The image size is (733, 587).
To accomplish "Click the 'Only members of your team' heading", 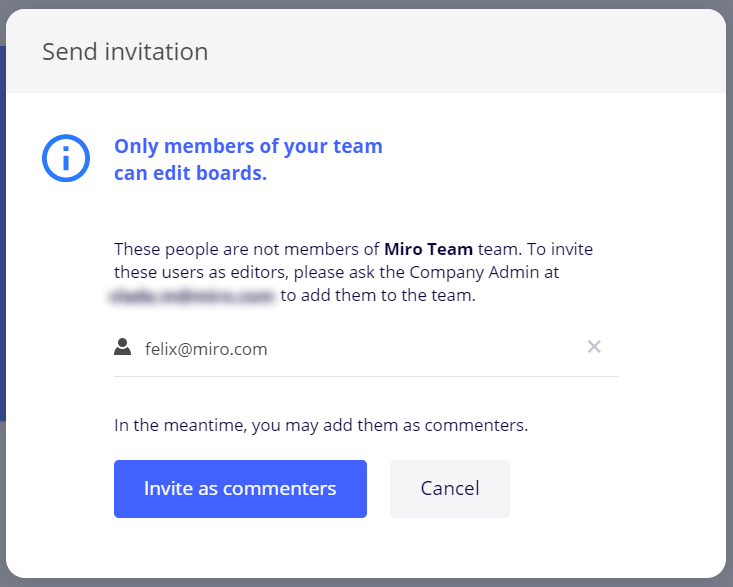I will pos(248,146).
